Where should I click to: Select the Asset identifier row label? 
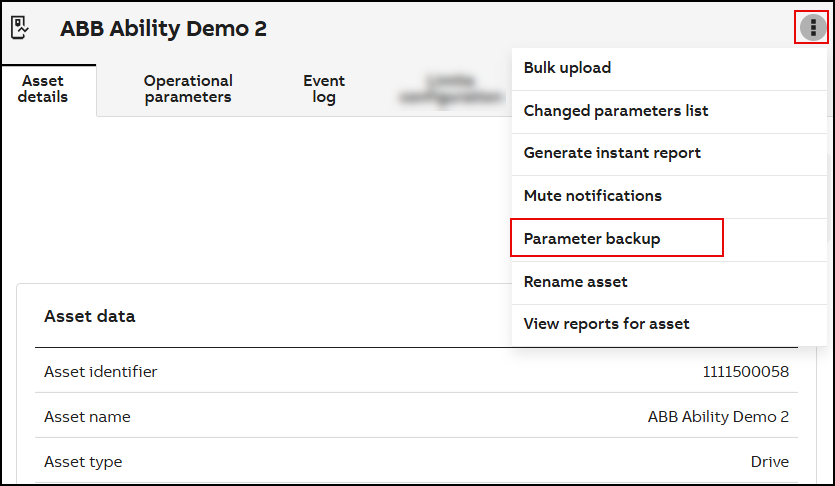pos(101,372)
